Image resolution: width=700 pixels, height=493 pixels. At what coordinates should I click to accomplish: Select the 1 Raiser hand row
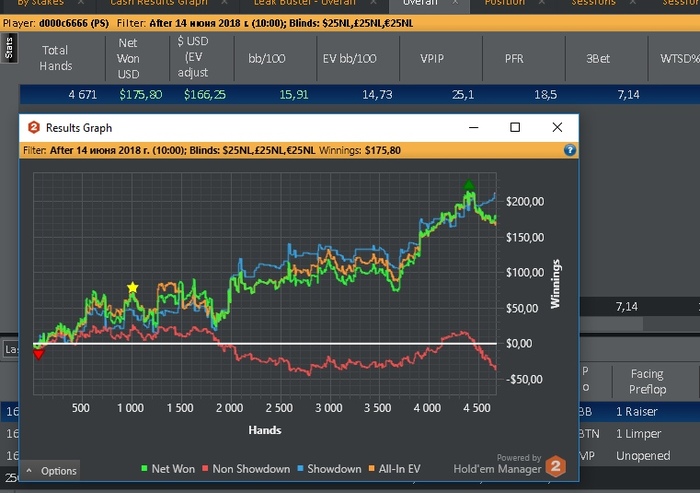pyautogui.click(x=637, y=411)
